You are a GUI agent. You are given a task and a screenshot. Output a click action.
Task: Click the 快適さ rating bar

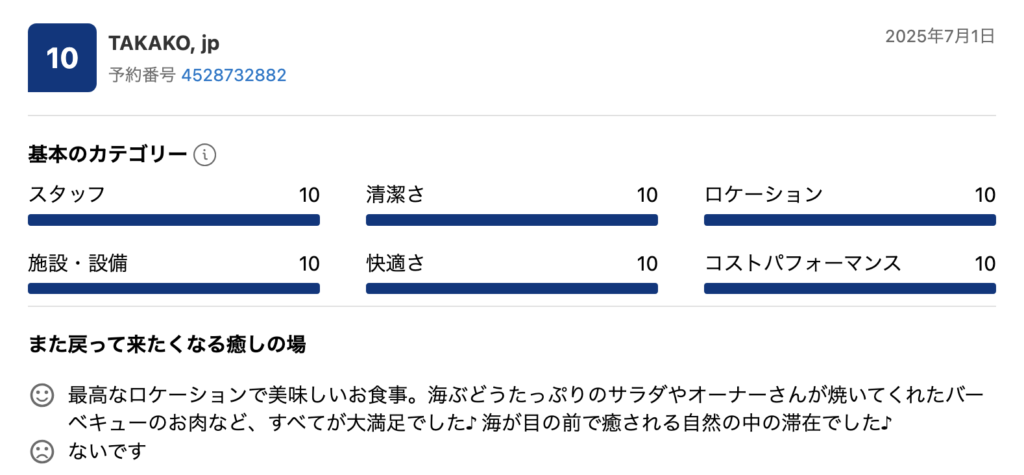click(512, 289)
